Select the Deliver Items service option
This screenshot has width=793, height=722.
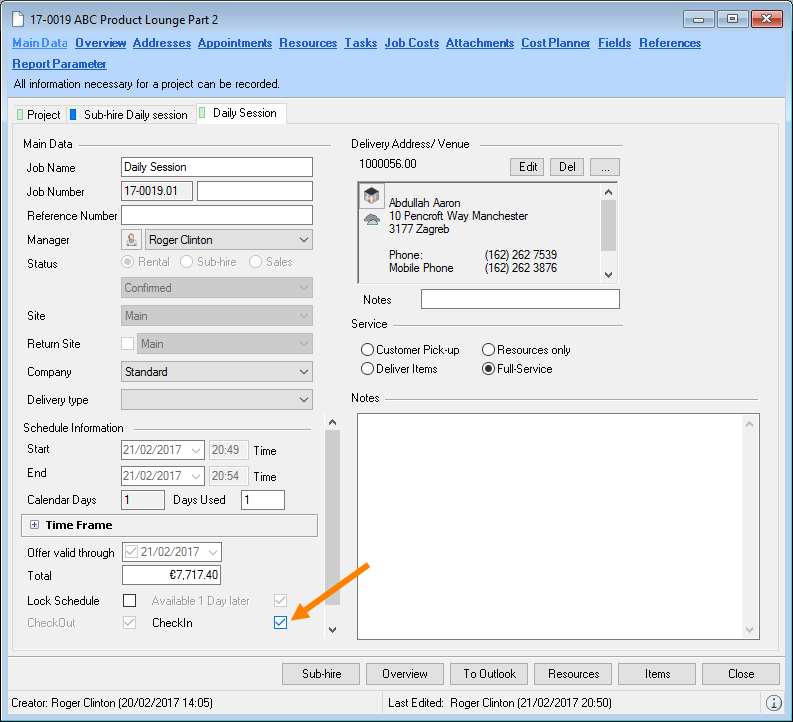click(x=367, y=369)
